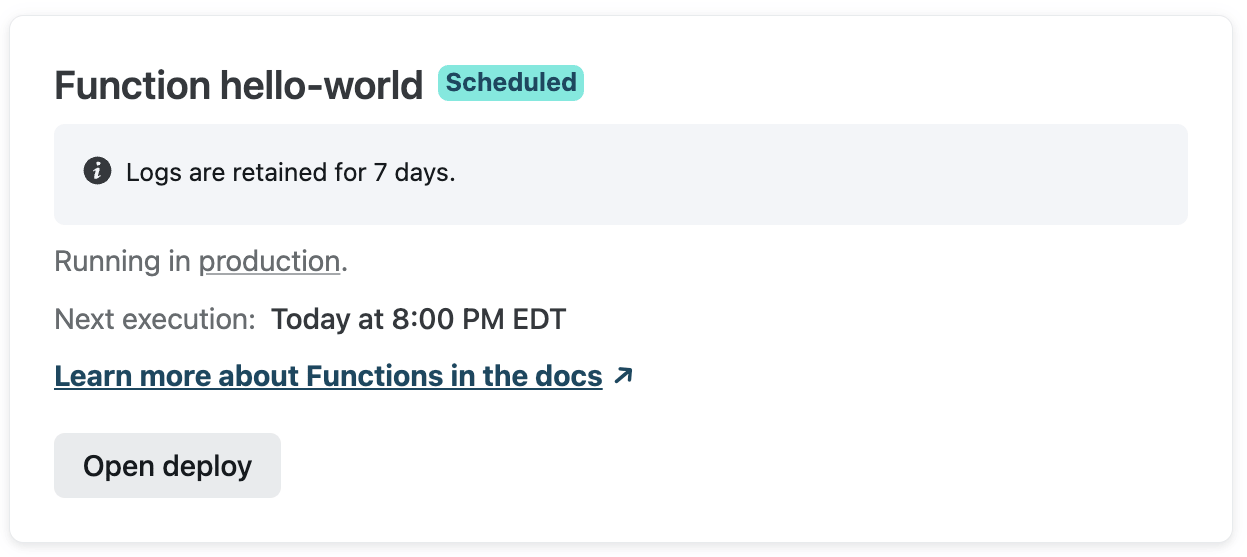
Task: Select the word Function in the heading
Action: (x=130, y=86)
